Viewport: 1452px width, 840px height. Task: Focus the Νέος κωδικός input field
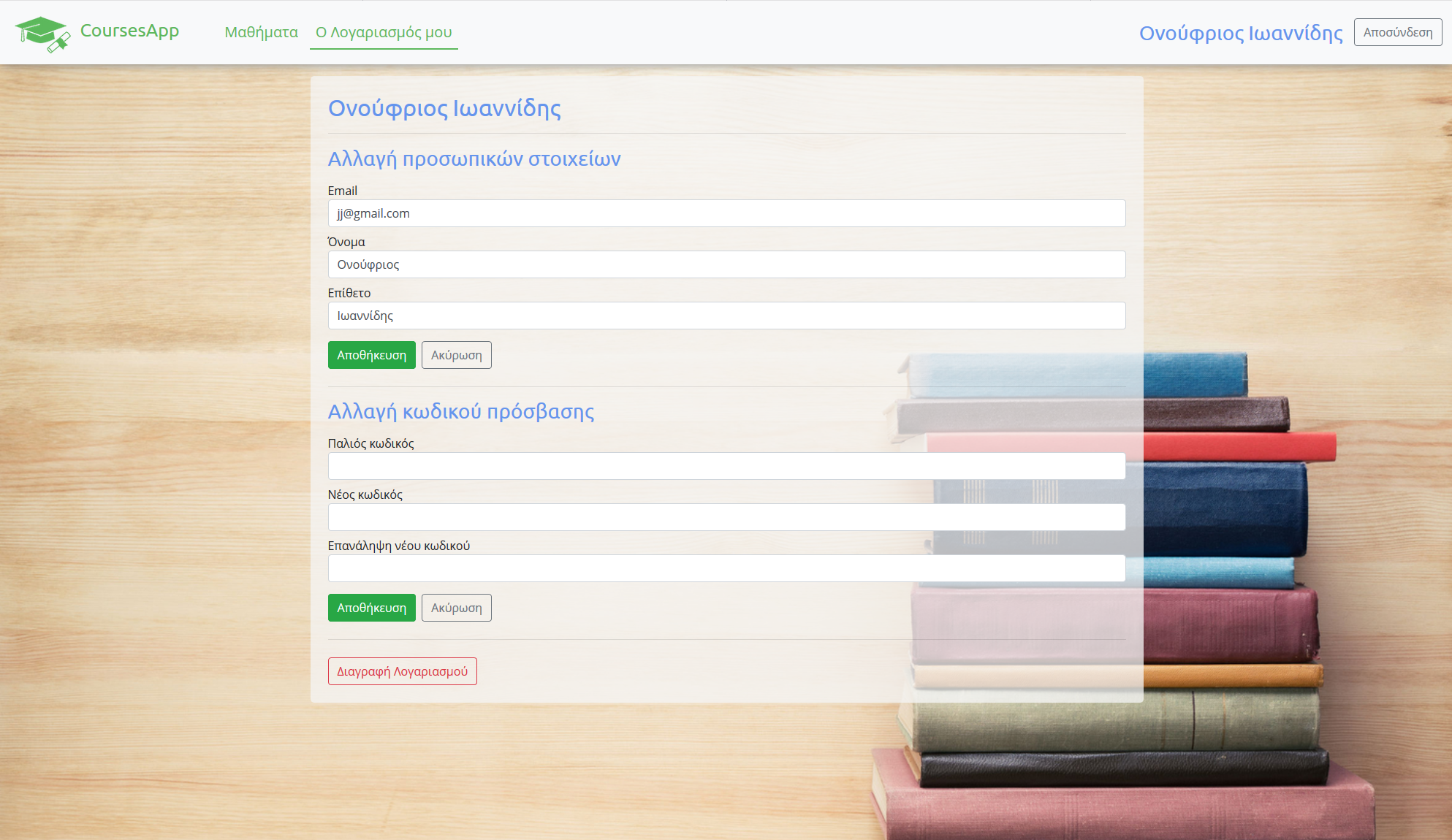(x=726, y=517)
